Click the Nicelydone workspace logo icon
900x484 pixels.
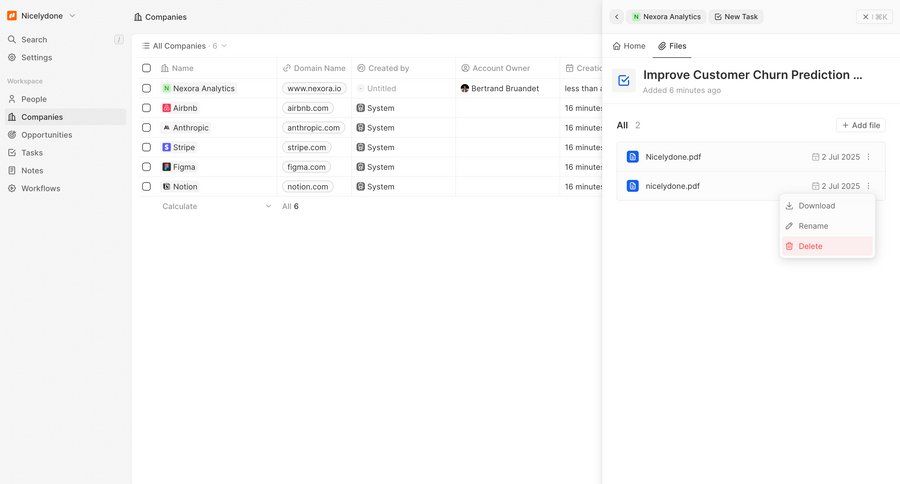11,16
